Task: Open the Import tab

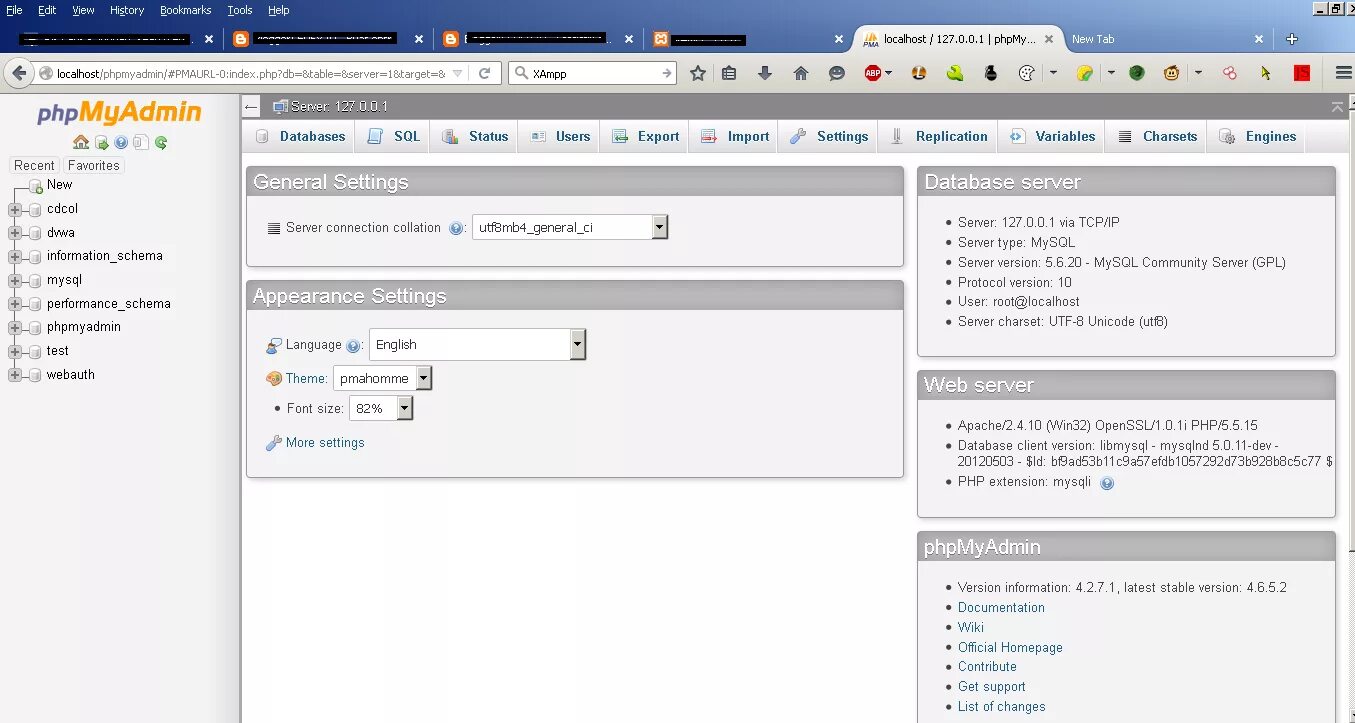Action: tap(735, 137)
